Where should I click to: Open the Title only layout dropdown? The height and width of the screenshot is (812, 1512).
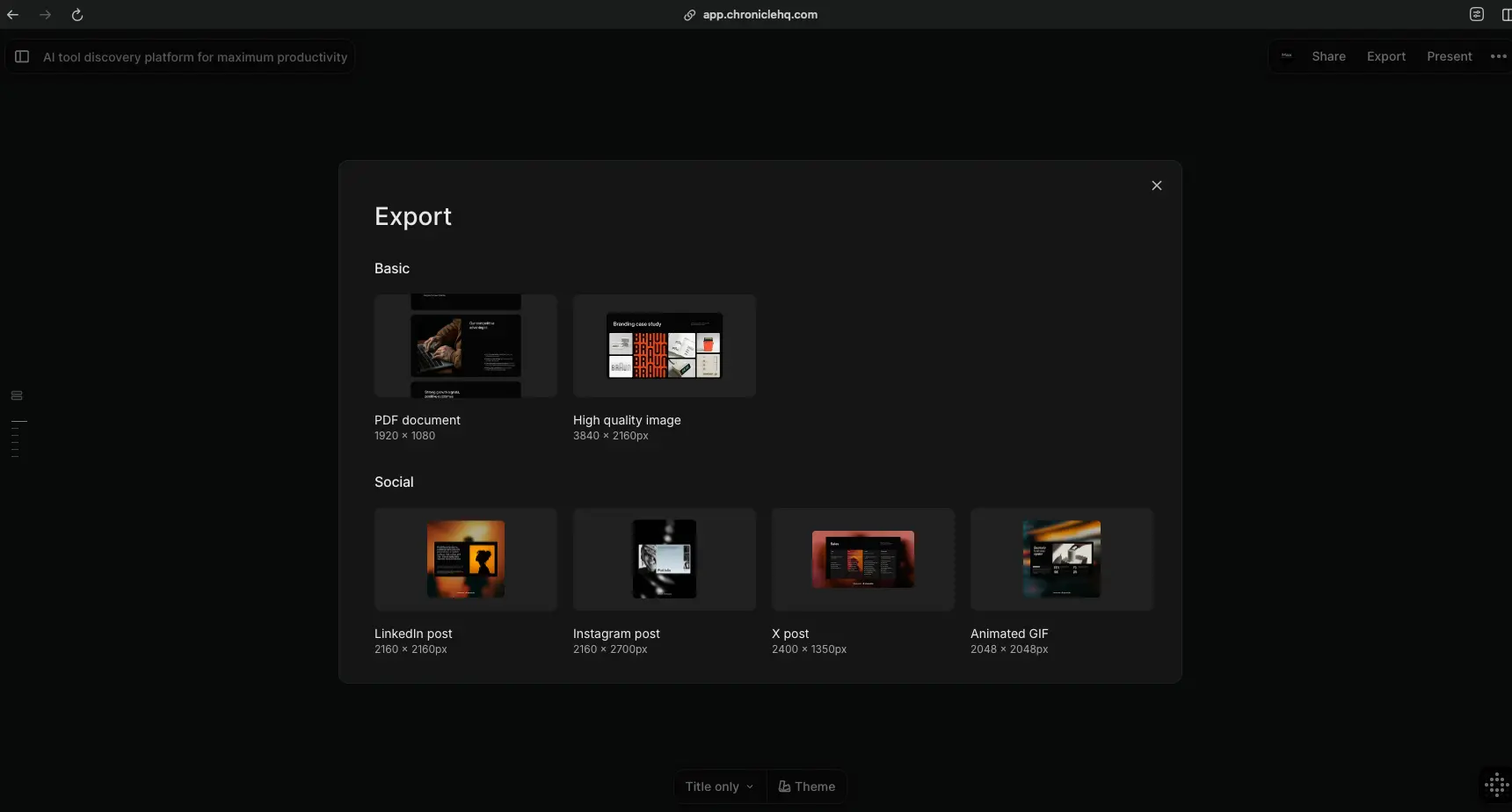coord(718,787)
